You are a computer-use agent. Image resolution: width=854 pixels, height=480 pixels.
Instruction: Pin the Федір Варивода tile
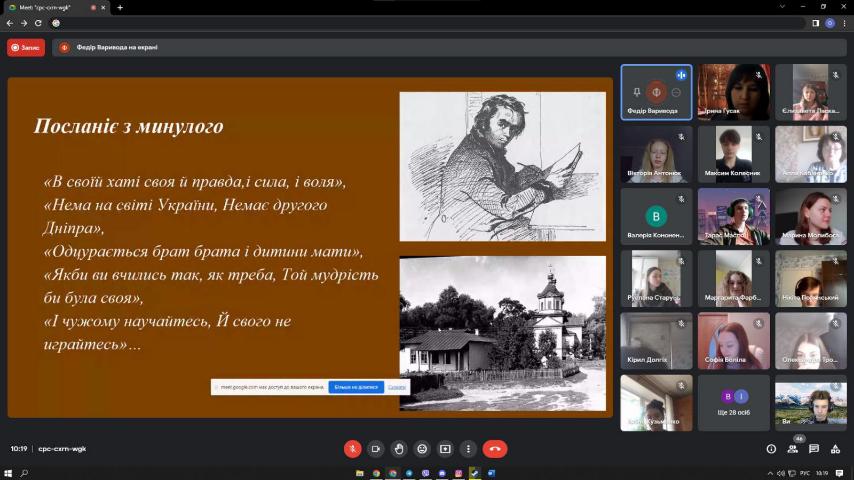coord(637,92)
